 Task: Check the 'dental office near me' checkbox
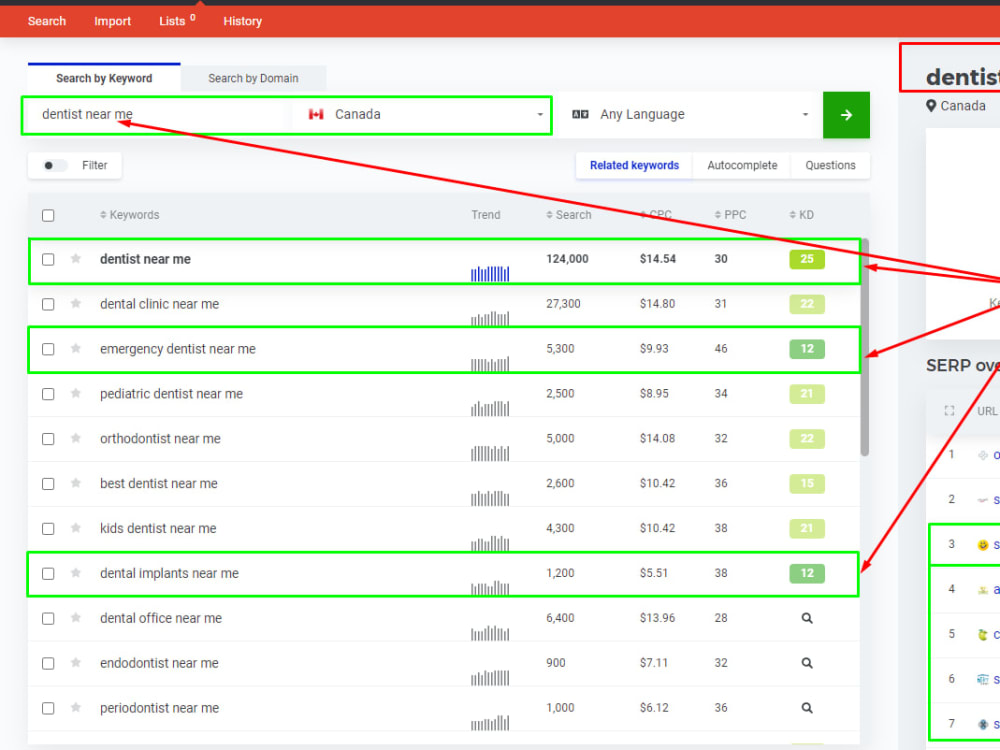click(x=48, y=619)
